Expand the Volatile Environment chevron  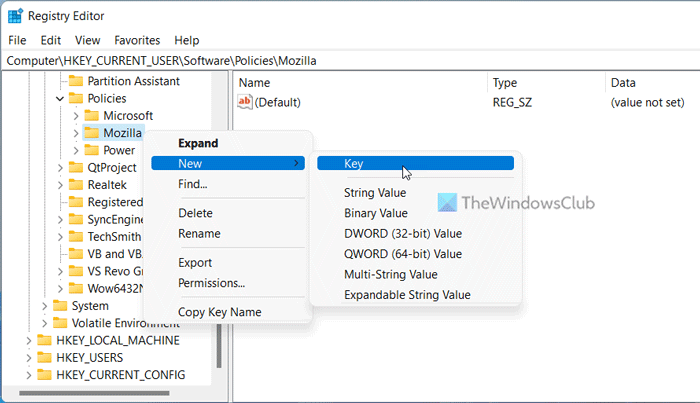(x=44, y=323)
